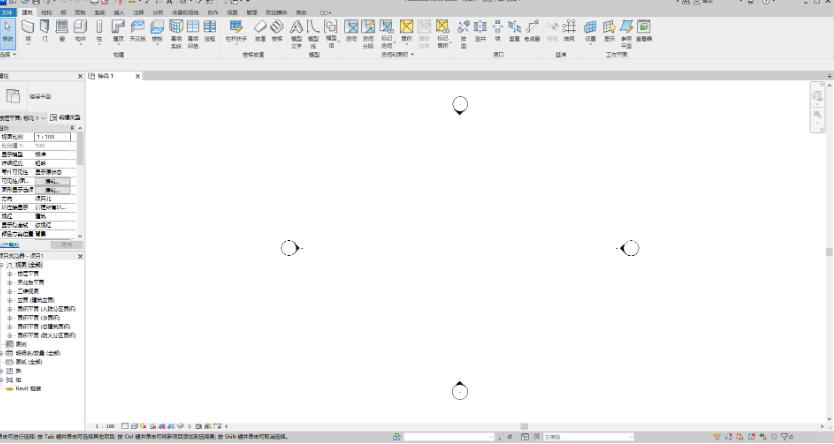Open the Insert (插入) ribbon tab
Viewport: 834px width, 444px height.
point(118,12)
